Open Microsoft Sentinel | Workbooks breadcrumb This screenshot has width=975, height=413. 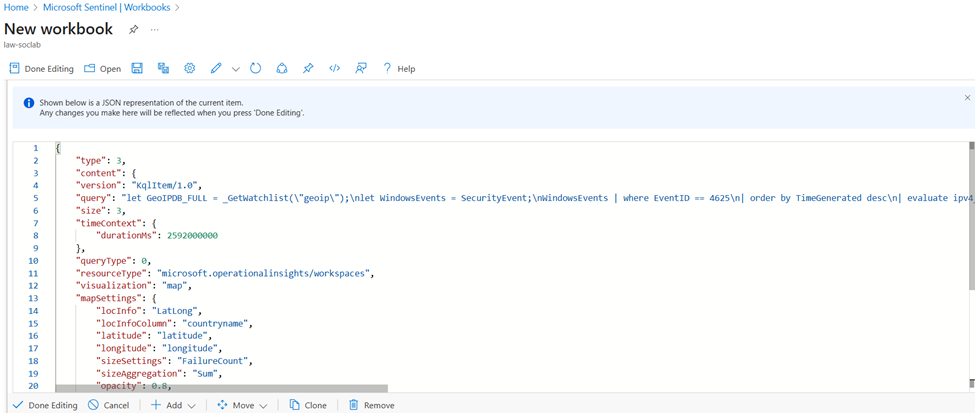tap(107, 8)
